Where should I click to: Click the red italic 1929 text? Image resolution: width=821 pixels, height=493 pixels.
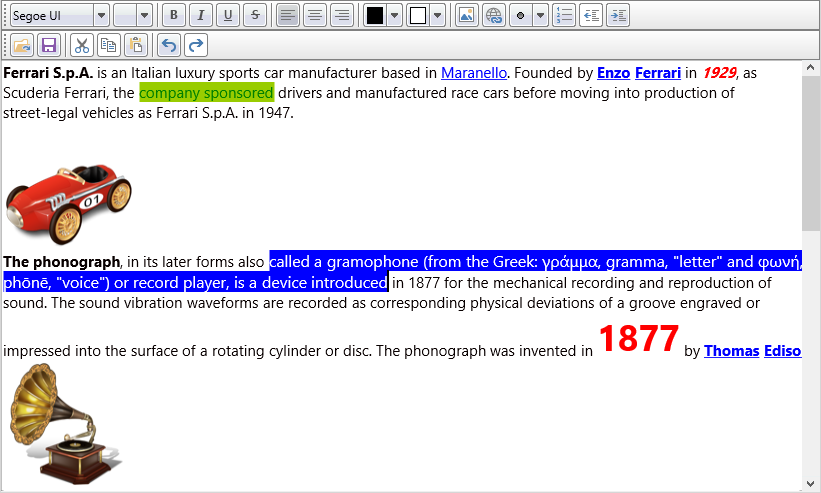pyautogui.click(x=719, y=73)
